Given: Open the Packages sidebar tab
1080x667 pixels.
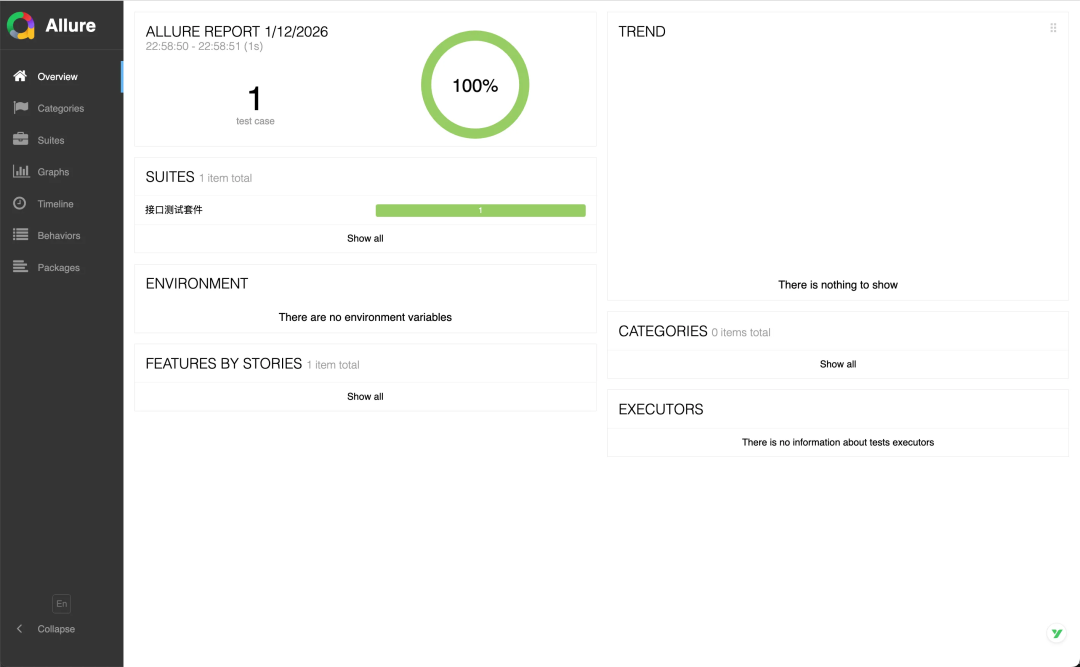Looking at the screenshot, I should (x=61, y=267).
